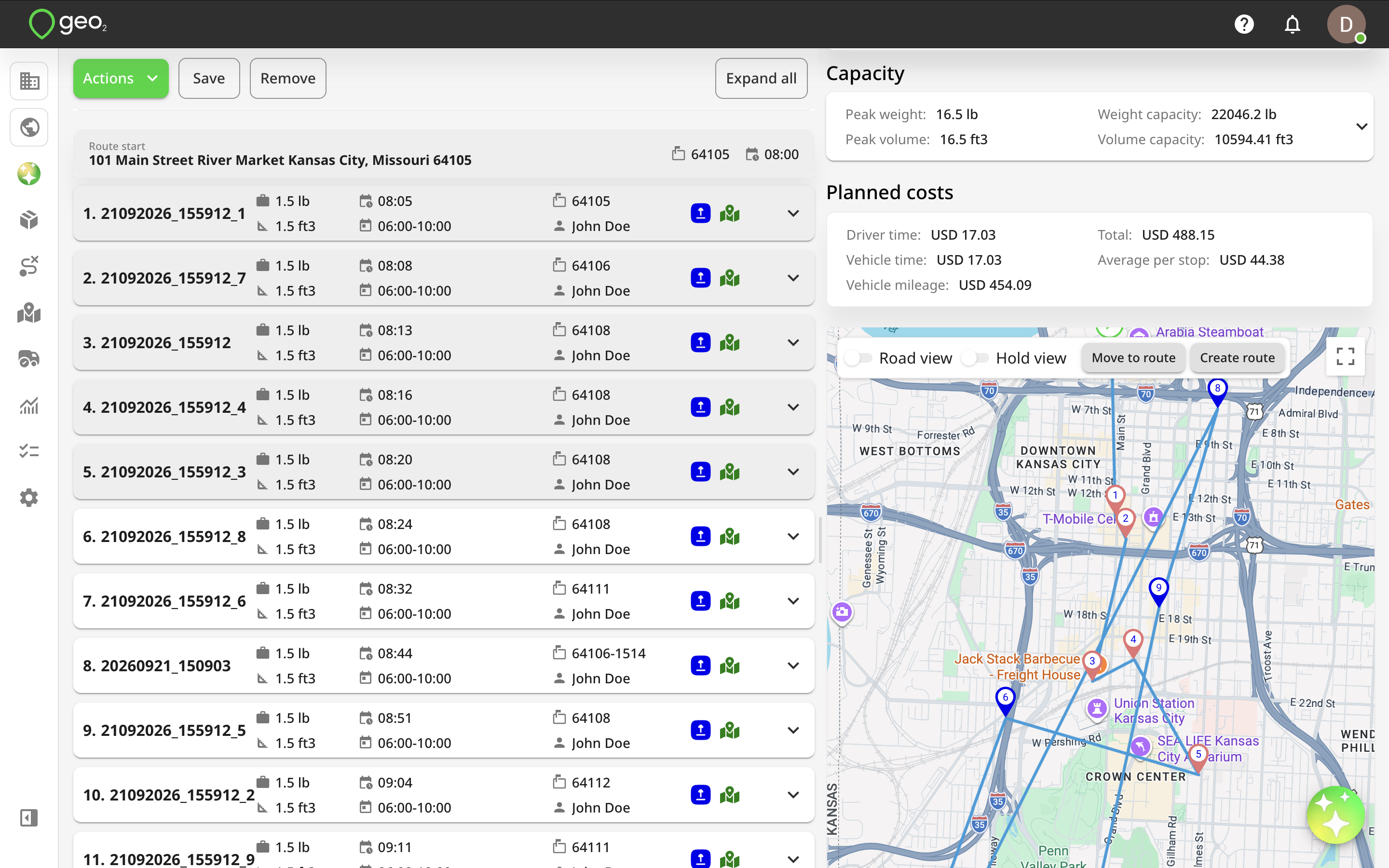Click the geo2 logo

(68, 24)
